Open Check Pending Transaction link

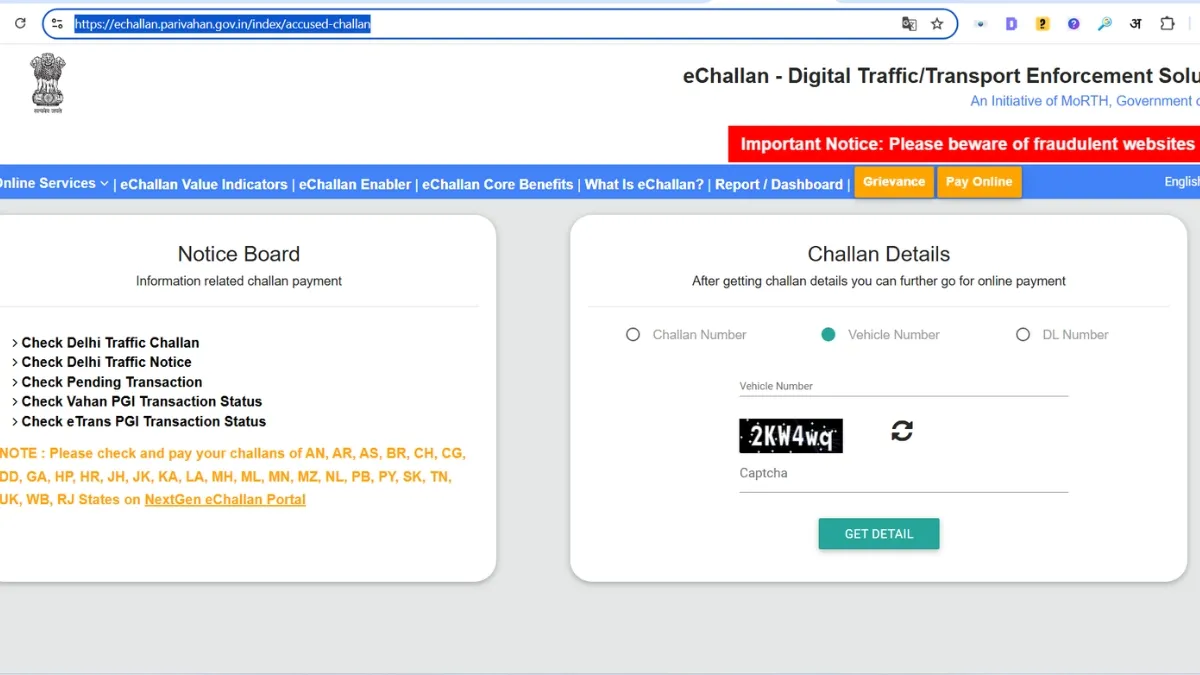112,382
